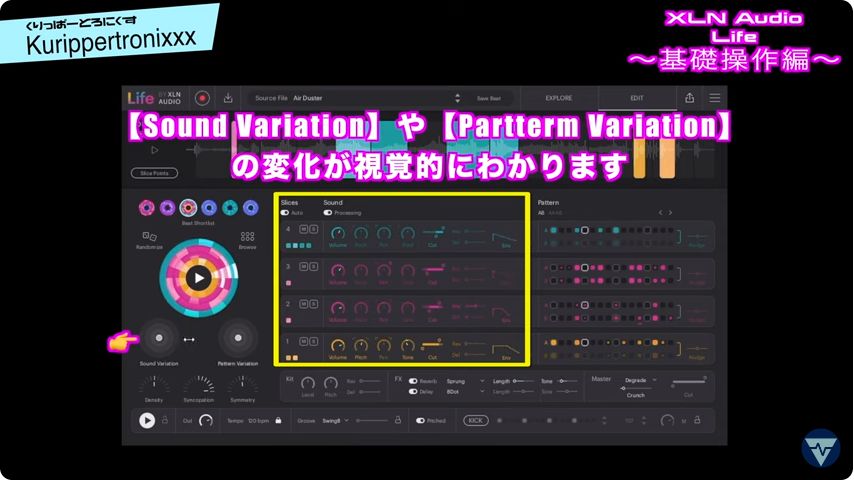Switch to the EDIT tab
854x480 pixels.
(x=637, y=98)
